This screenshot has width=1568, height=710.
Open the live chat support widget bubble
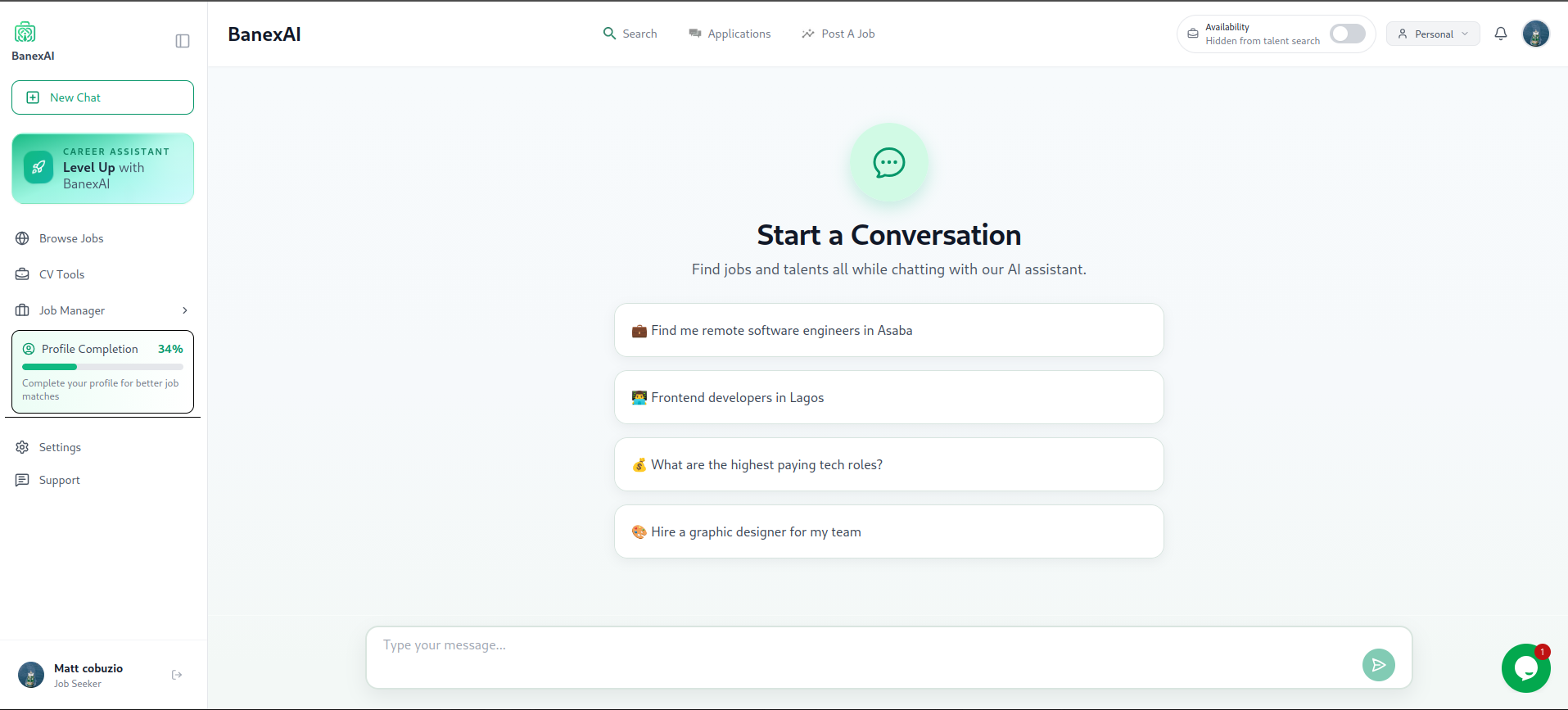1526,668
